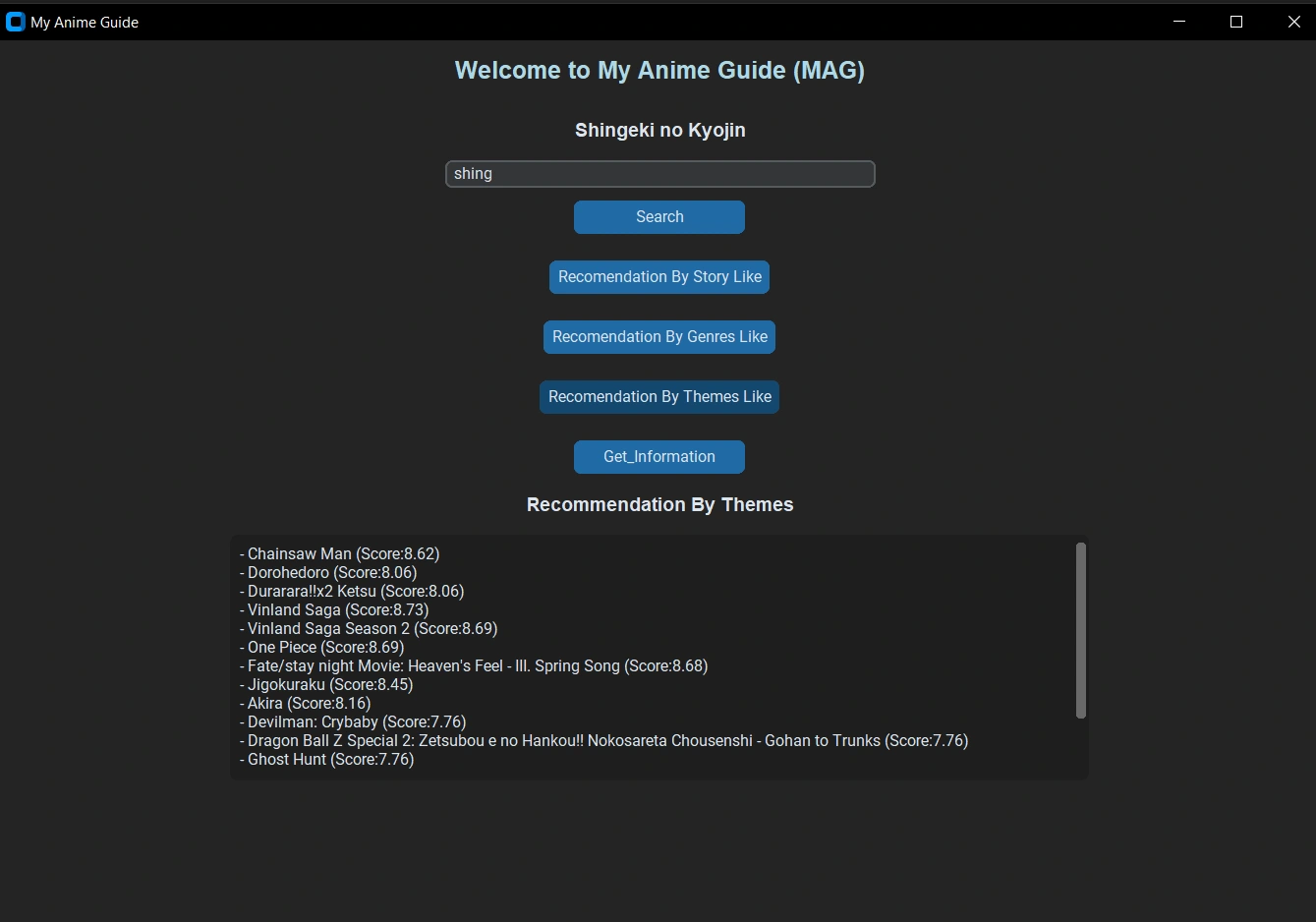Image resolution: width=1316 pixels, height=922 pixels.
Task: Click the 'Shingeki no Kyojin' title label
Action: (x=660, y=130)
